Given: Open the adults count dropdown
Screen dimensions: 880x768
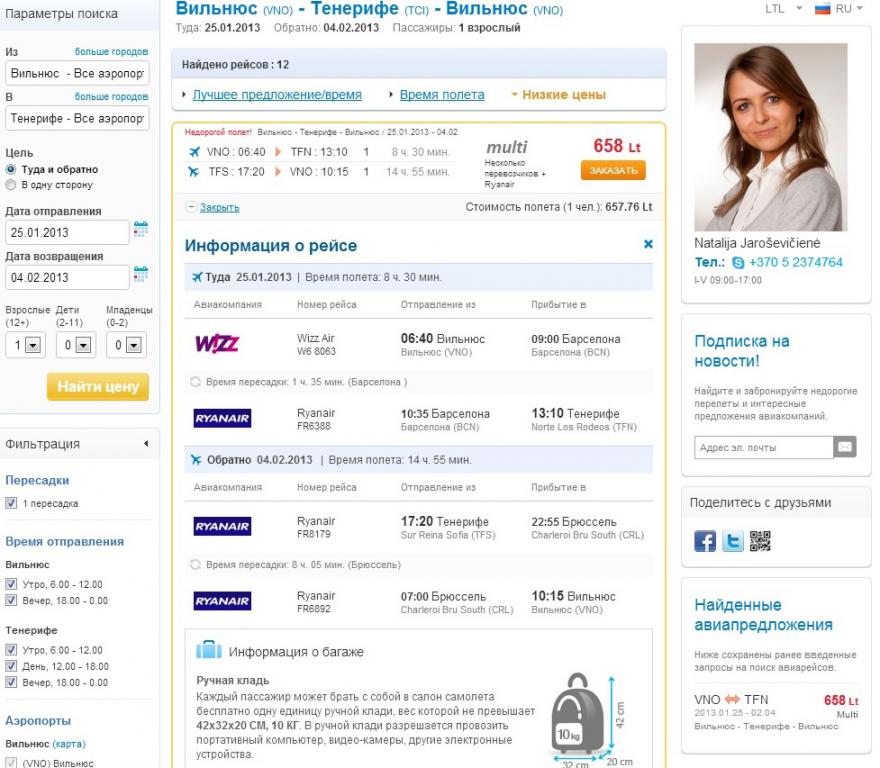Looking at the screenshot, I should click(x=25, y=345).
